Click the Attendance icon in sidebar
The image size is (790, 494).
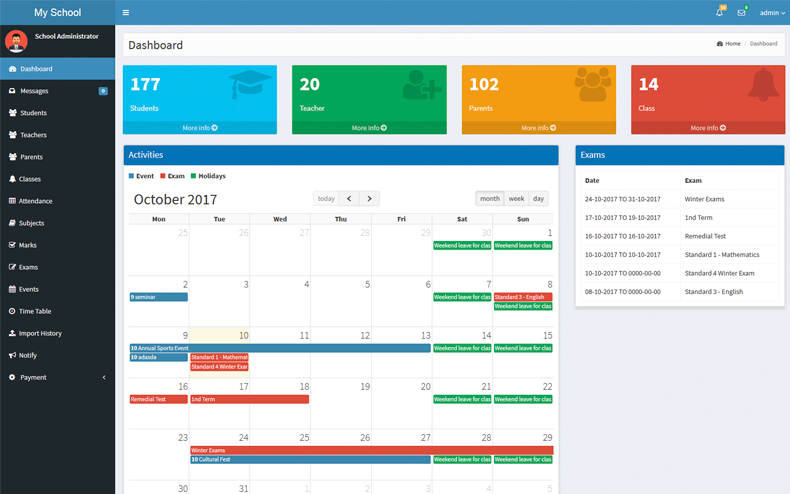click(13, 201)
